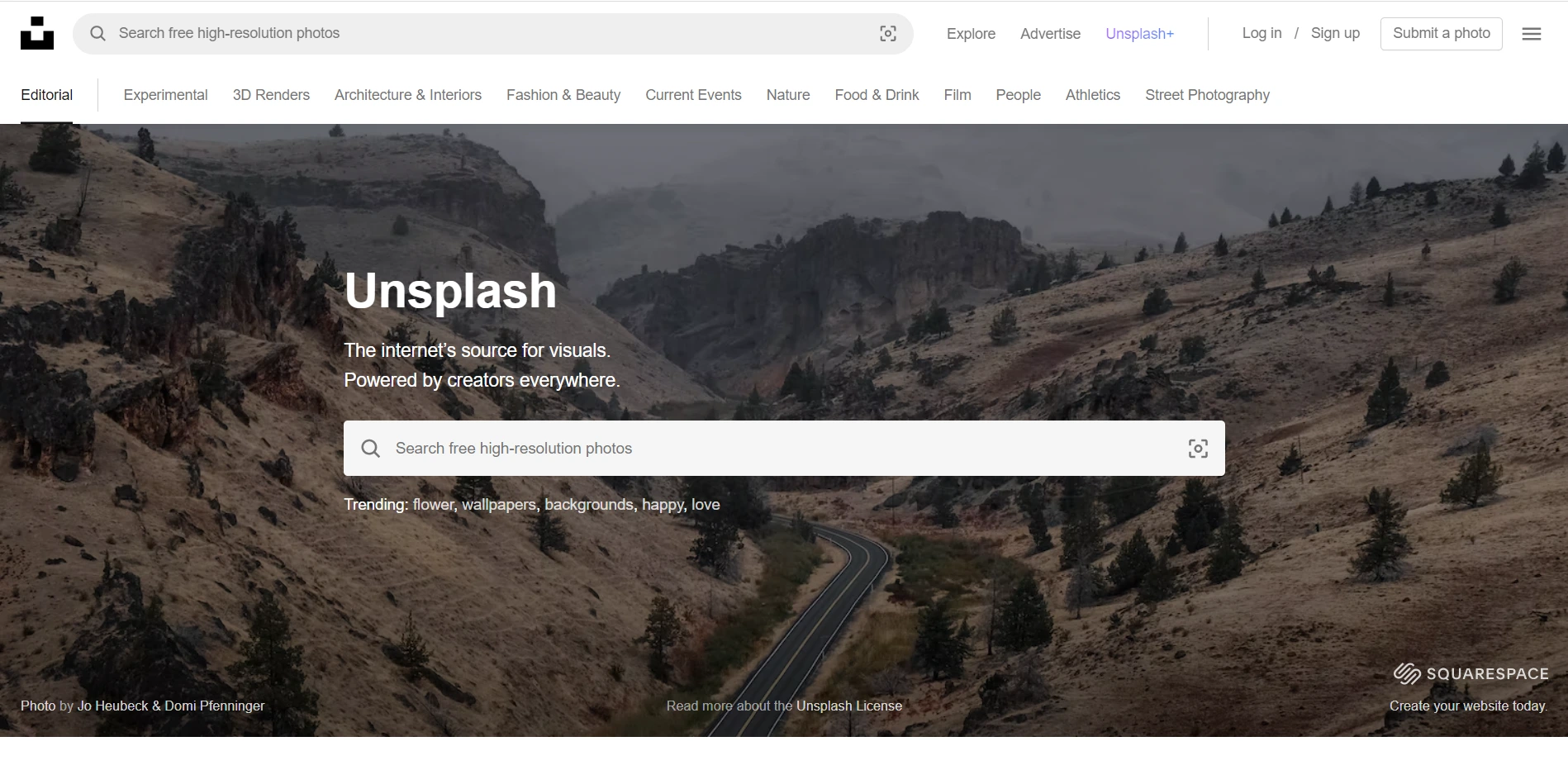This screenshot has width=1568, height=770.
Task: Click the Sign up link
Action: (1335, 33)
